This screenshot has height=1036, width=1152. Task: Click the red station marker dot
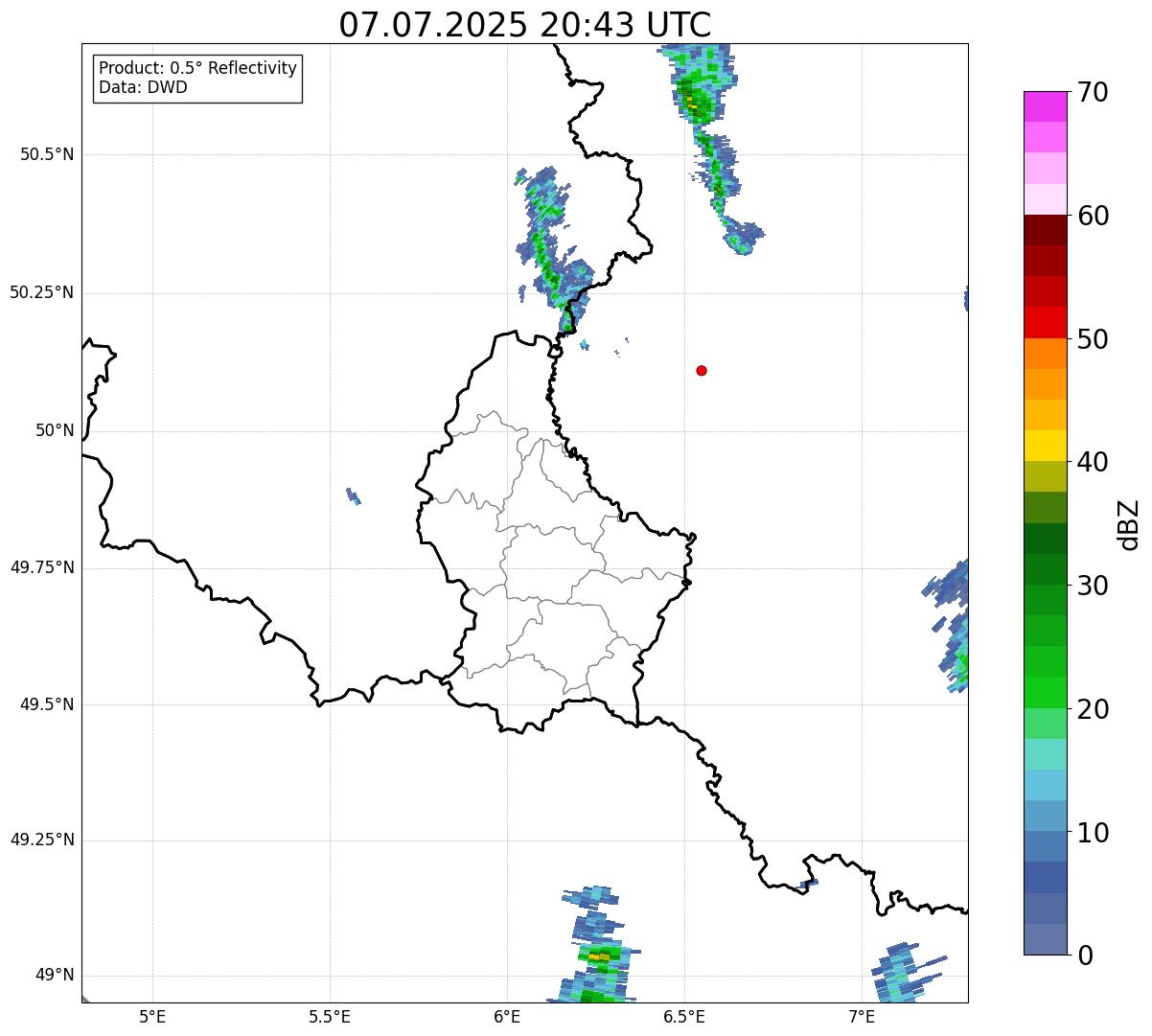click(702, 370)
